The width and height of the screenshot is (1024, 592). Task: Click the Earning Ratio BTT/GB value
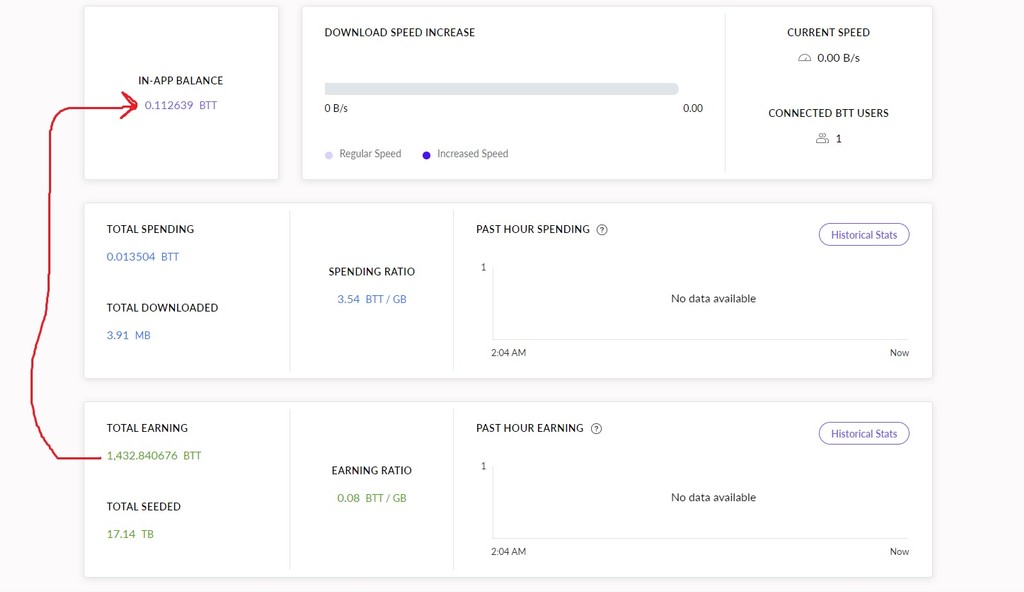[x=372, y=498]
